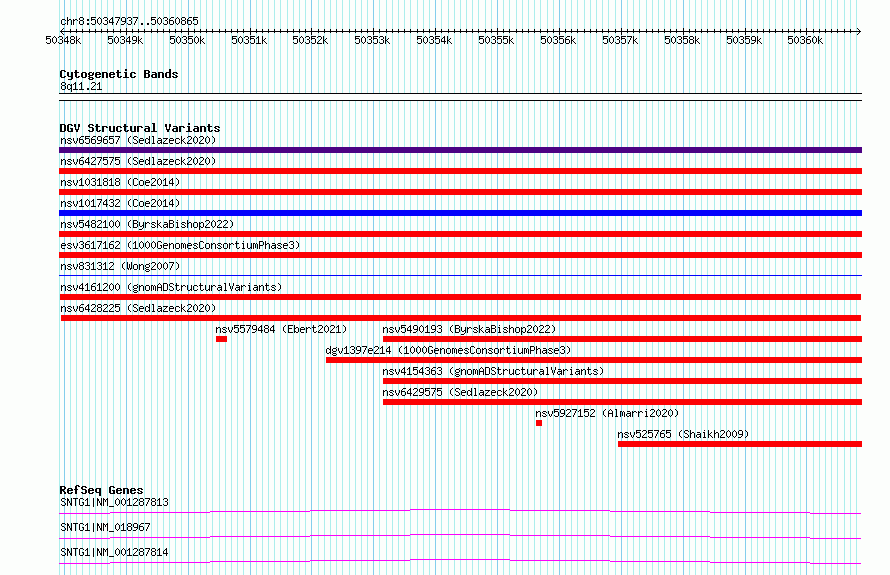Click the nsv525765 (Shaikh2009) label
890x575 pixels.
pos(683,434)
